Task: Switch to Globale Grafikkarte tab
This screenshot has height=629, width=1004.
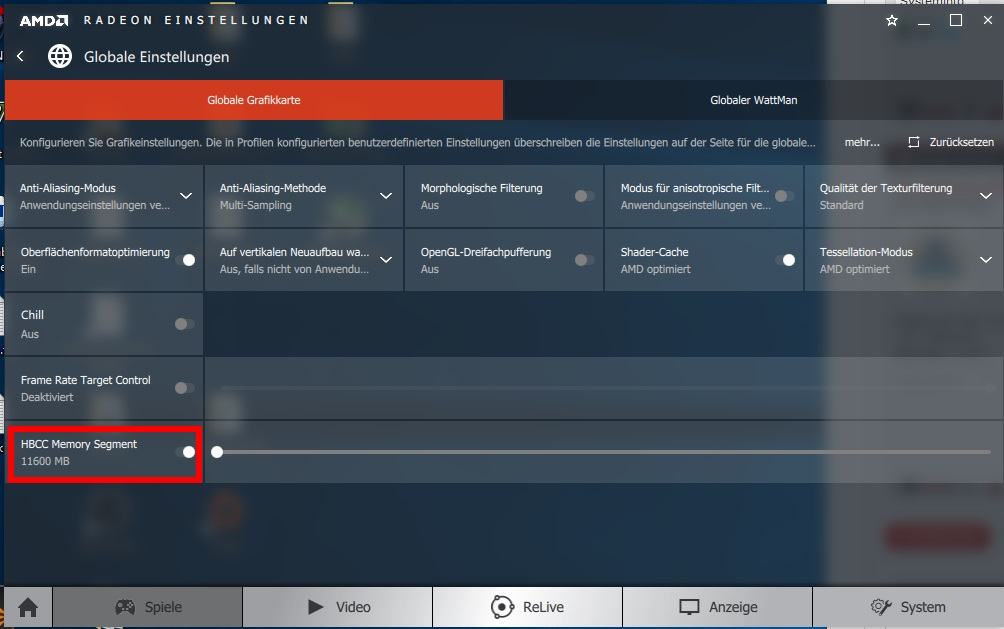Action: 254,100
